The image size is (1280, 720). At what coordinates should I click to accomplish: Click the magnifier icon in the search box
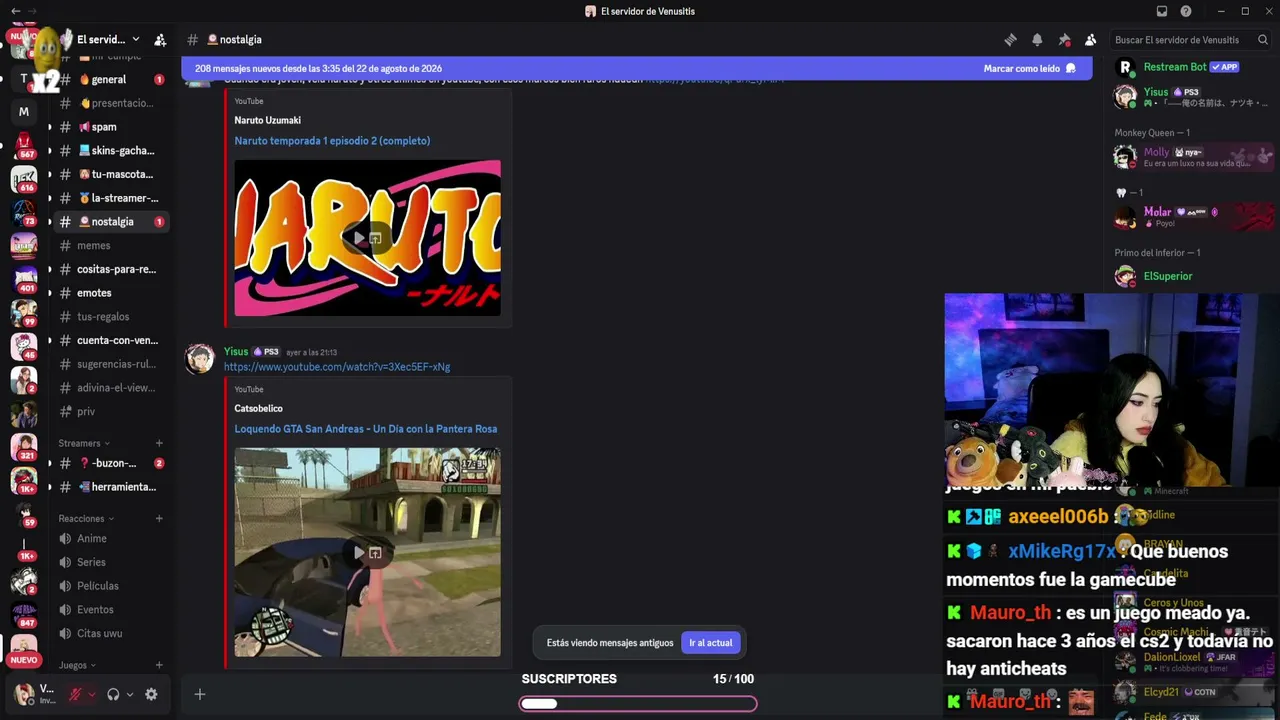click(1263, 40)
